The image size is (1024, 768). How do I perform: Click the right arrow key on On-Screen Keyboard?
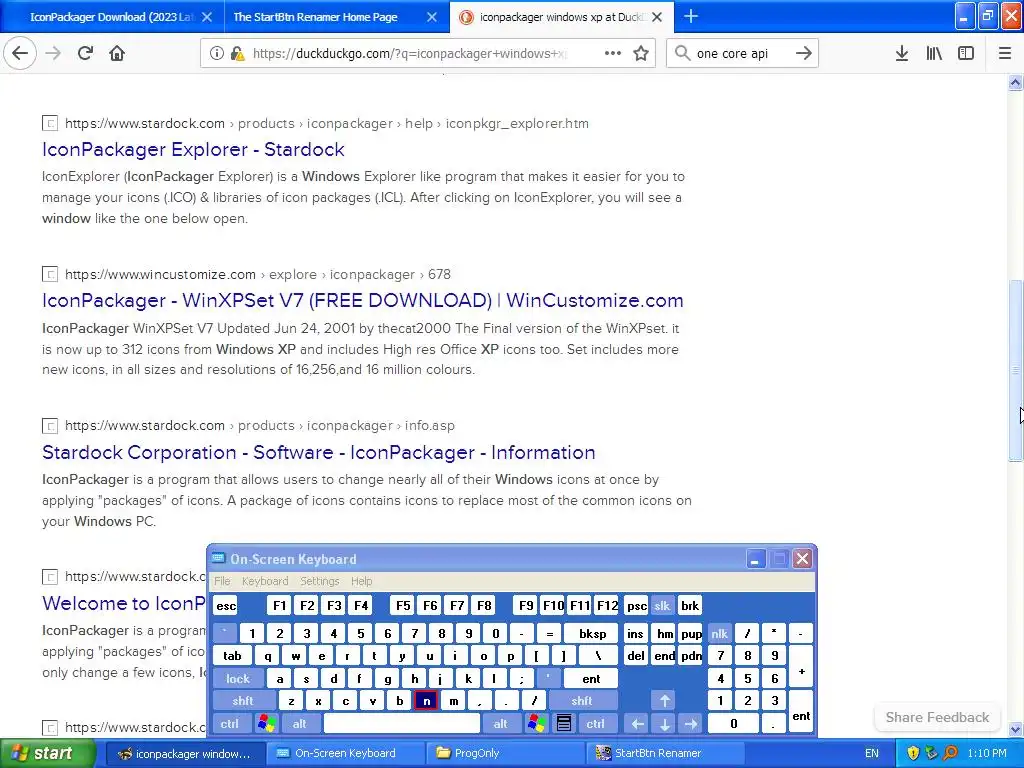tap(691, 723)
